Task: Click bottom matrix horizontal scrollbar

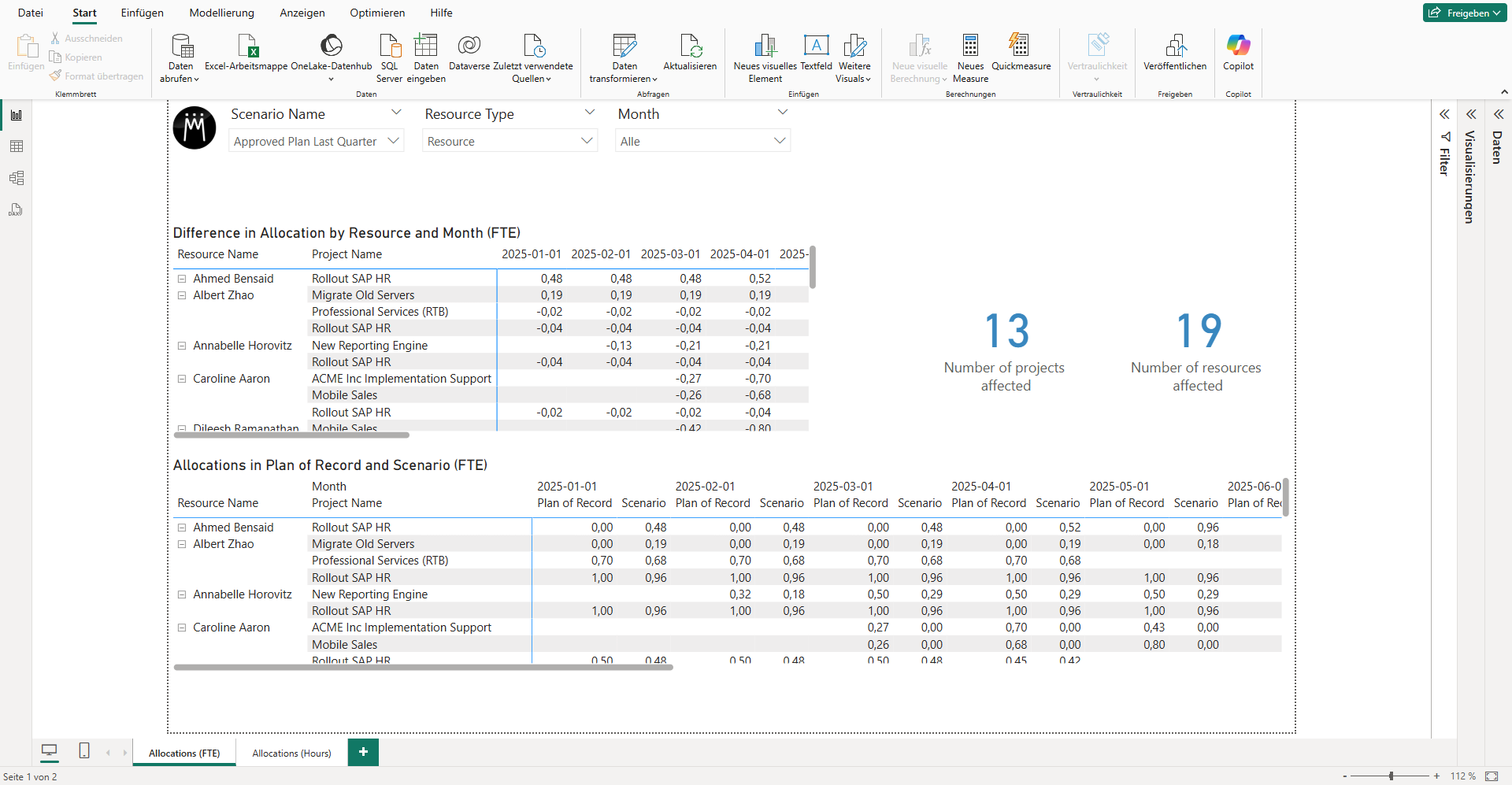Action: (424, 667)
